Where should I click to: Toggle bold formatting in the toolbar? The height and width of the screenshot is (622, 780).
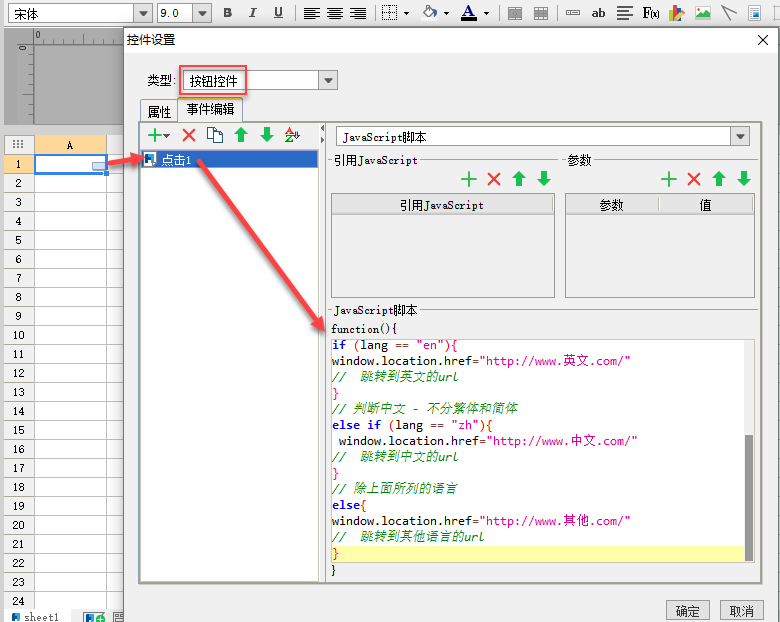228,13
